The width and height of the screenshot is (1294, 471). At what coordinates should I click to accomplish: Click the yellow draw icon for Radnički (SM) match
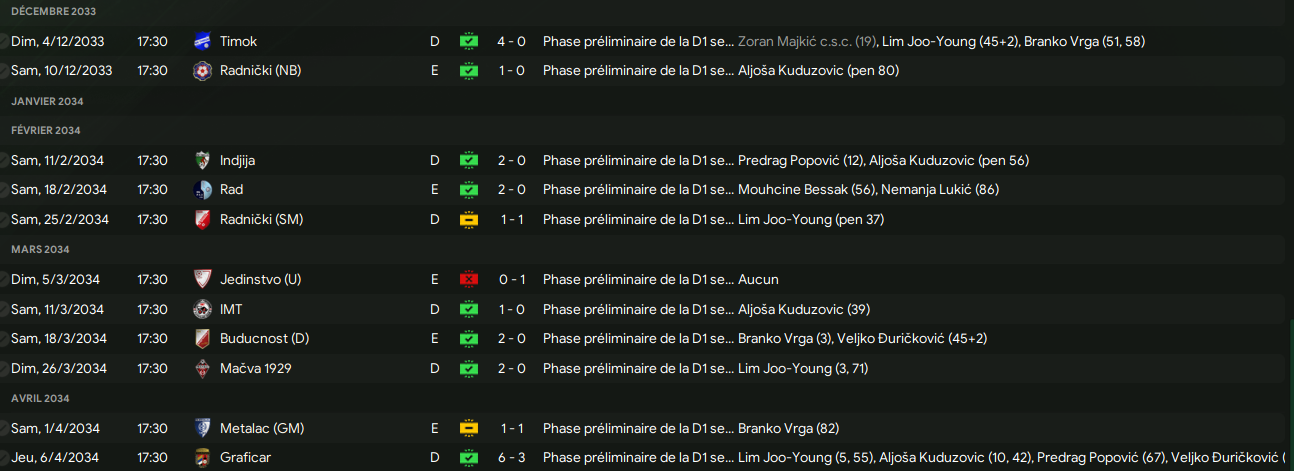[x=468, y=220]
